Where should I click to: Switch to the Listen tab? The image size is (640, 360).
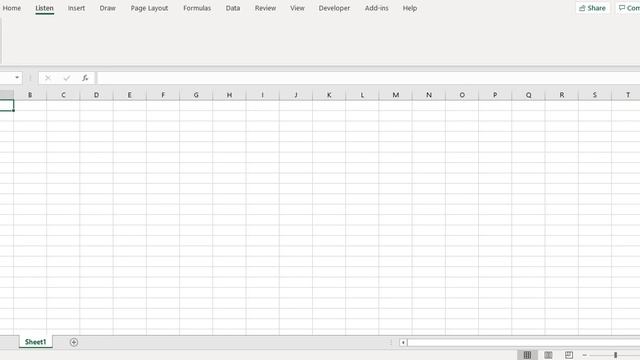tap(44, 8)
